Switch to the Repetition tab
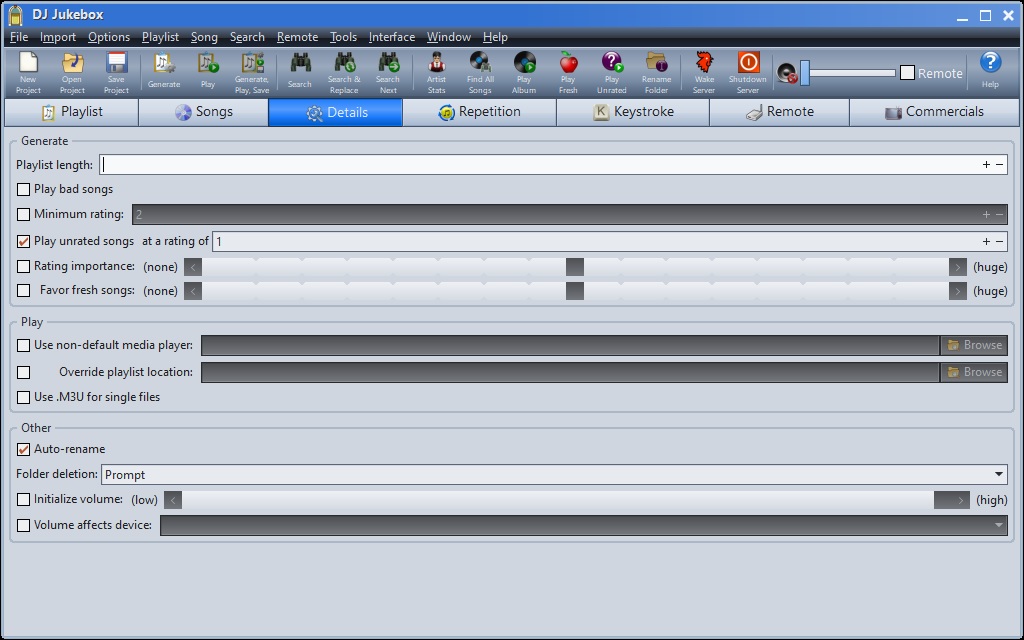The height and width of the screenshot is (640, 1024). tap(479, 112)
